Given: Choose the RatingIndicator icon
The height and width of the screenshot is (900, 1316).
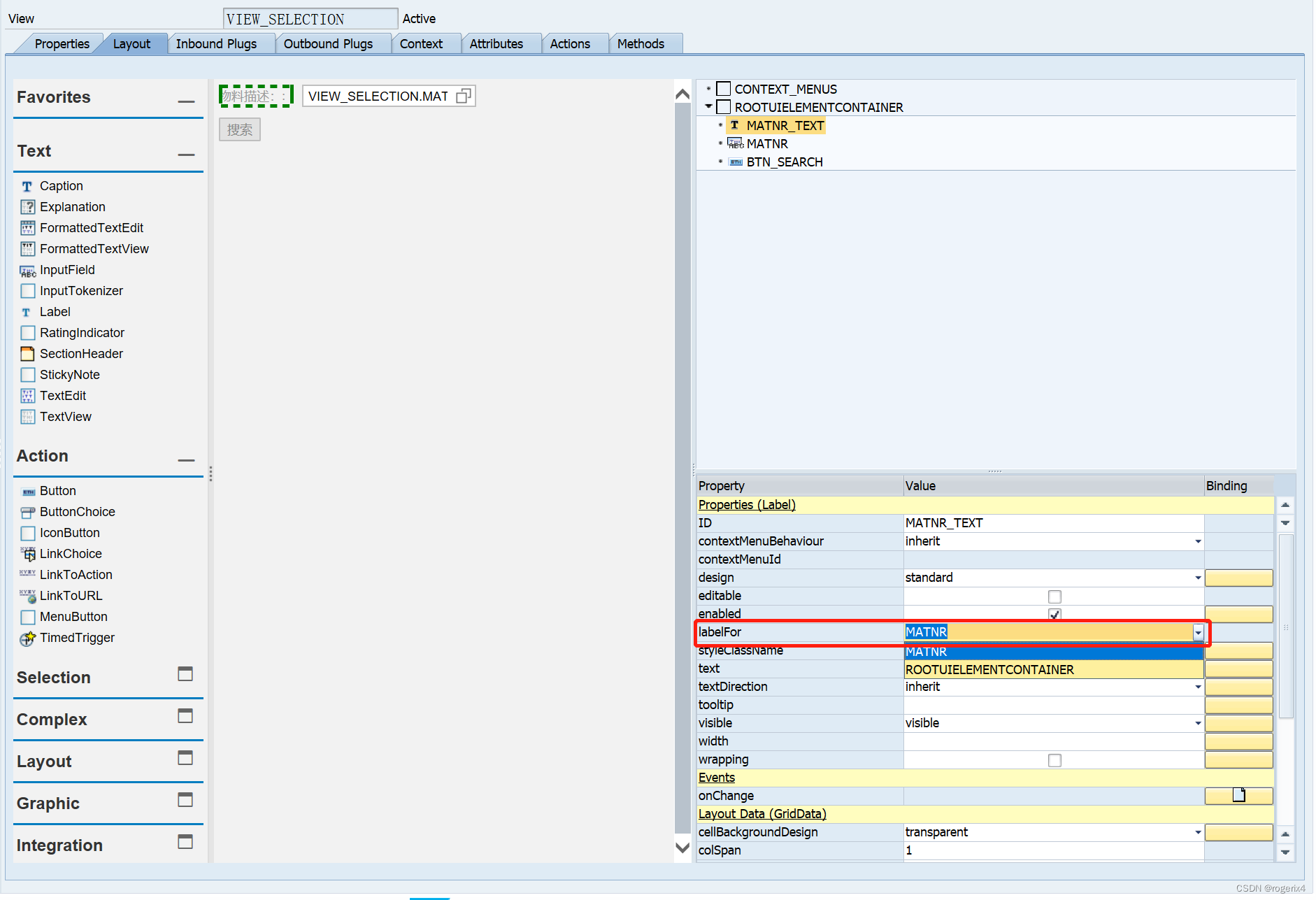Looking at the screenshot, I should coord(27,333).
